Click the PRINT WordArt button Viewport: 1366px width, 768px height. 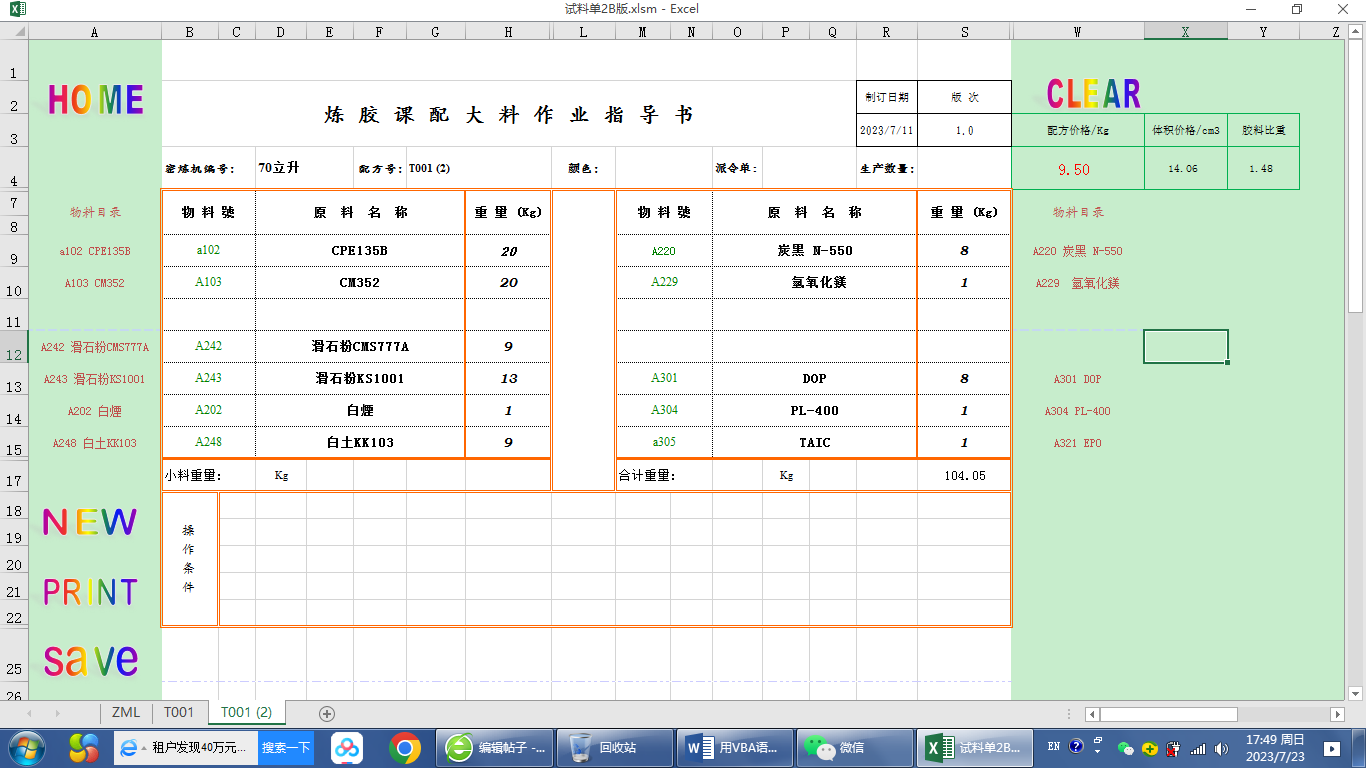[90, 592]
